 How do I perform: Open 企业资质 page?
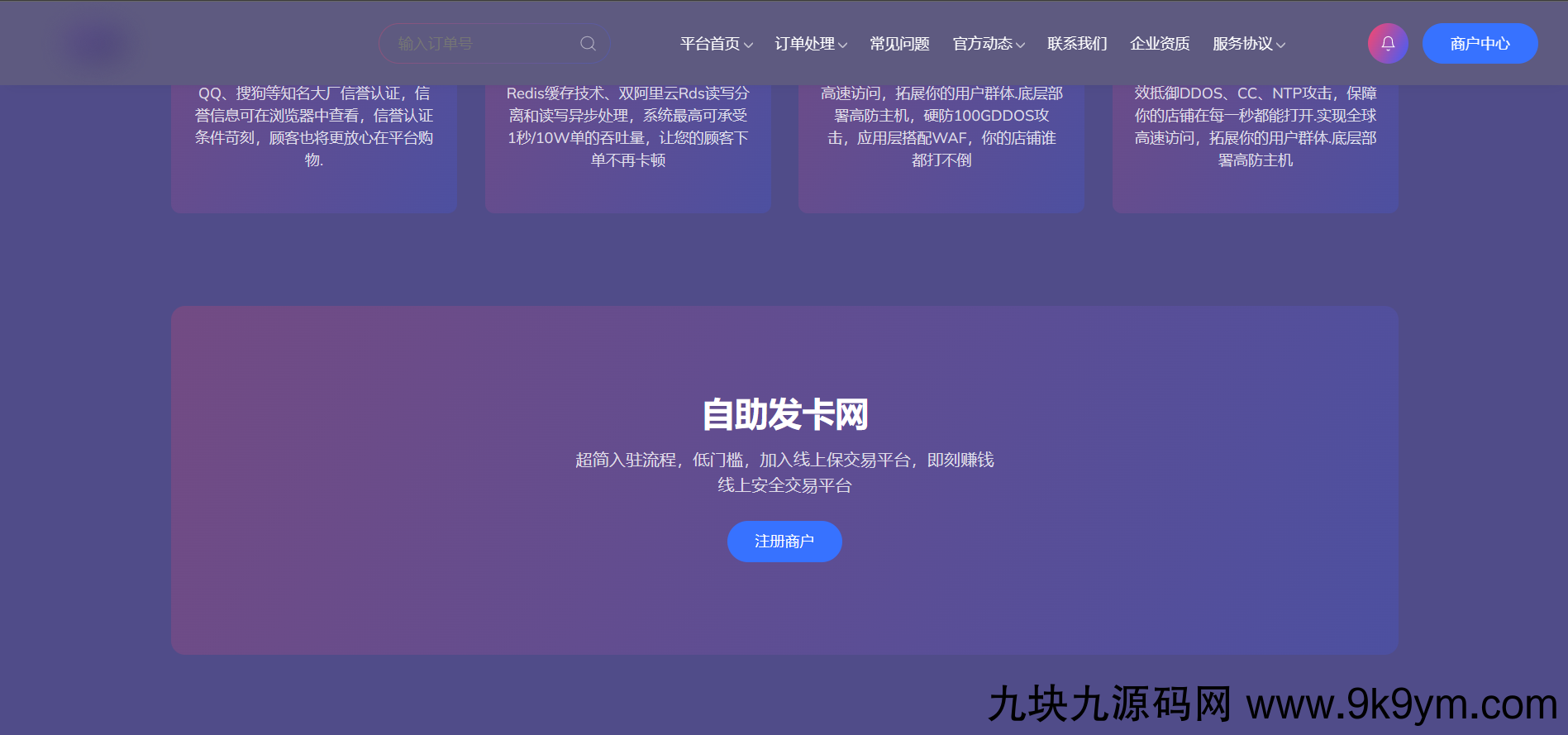click(1160, 44)
